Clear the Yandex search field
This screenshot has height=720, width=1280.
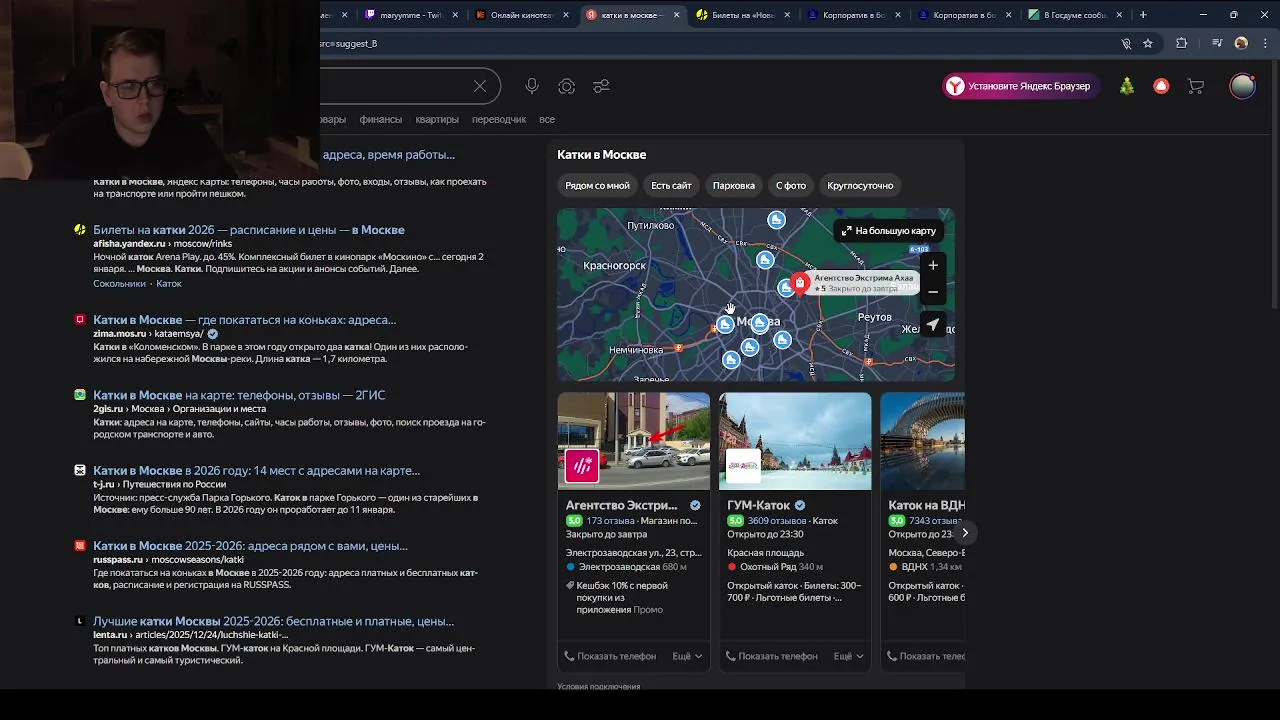(480, 86)
